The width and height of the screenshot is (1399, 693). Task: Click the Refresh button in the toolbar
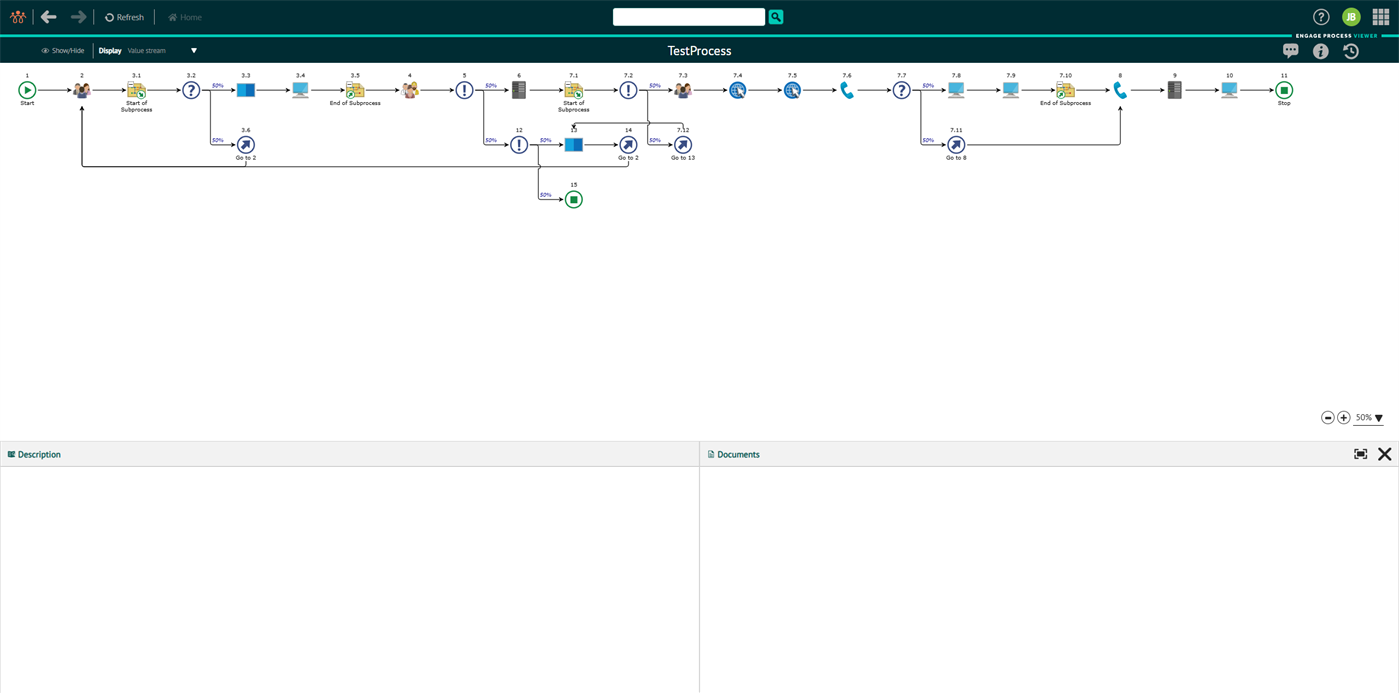(x=123, y=17)
